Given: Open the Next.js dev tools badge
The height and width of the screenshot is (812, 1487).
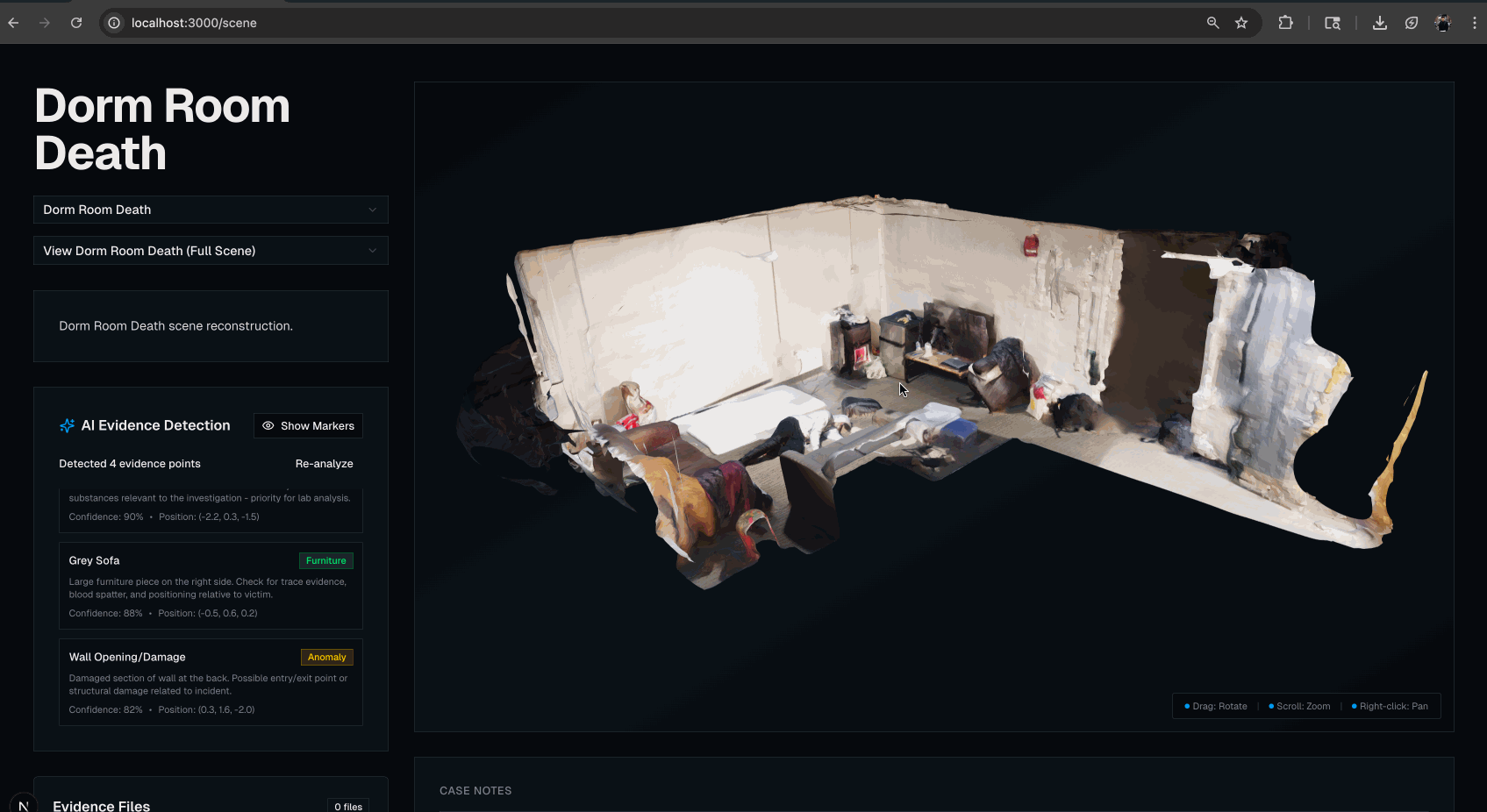Looking at the screenshot, I should (24, 804).
